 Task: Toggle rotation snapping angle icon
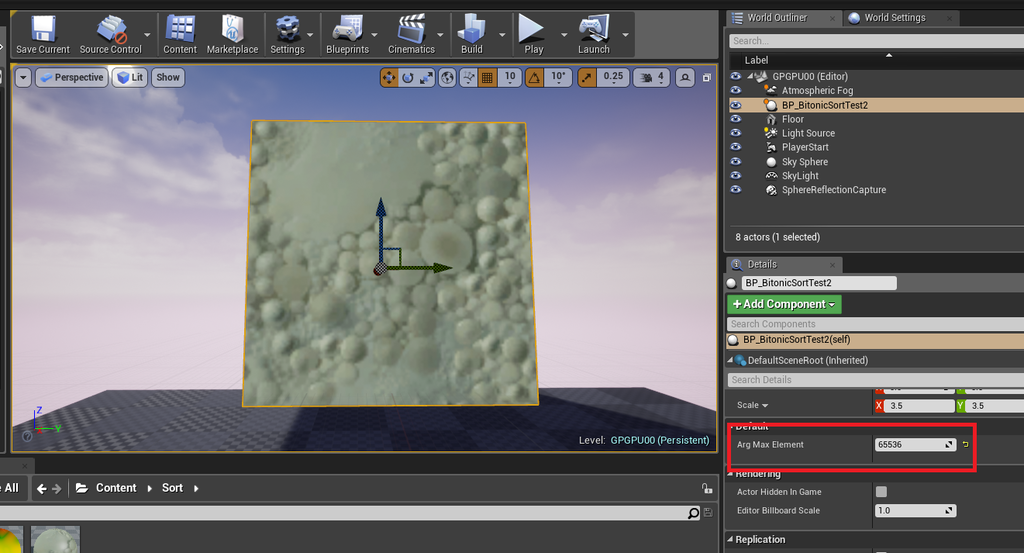click(534, 78)
